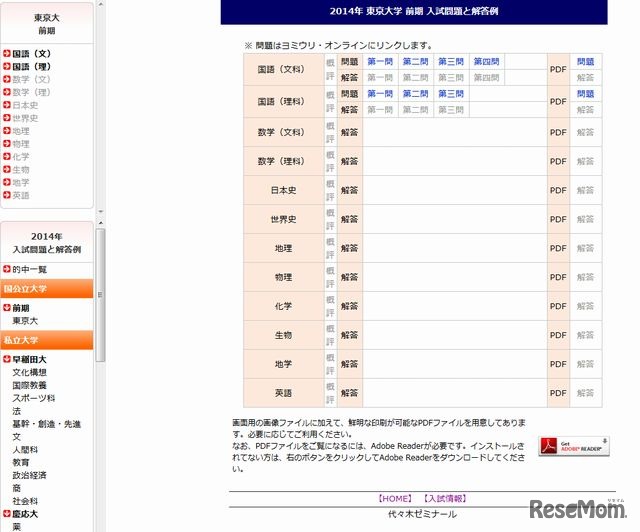Open the PDF 問題 link for 国語(文科)
The height and width of the screenshot is (532, 640).
pos(585,62)
